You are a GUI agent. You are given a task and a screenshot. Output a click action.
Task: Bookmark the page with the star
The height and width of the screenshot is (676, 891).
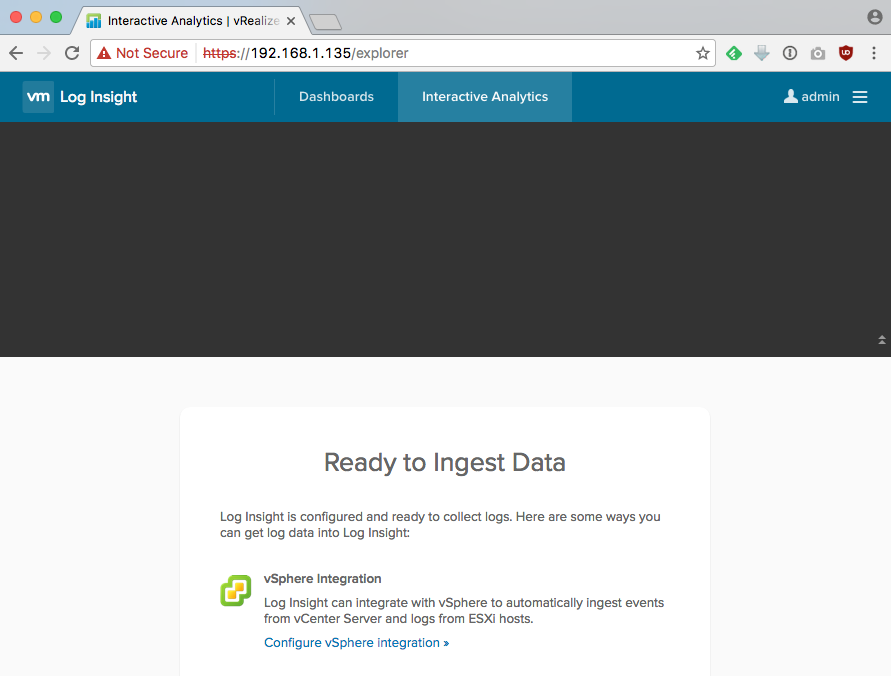(703, 52)
